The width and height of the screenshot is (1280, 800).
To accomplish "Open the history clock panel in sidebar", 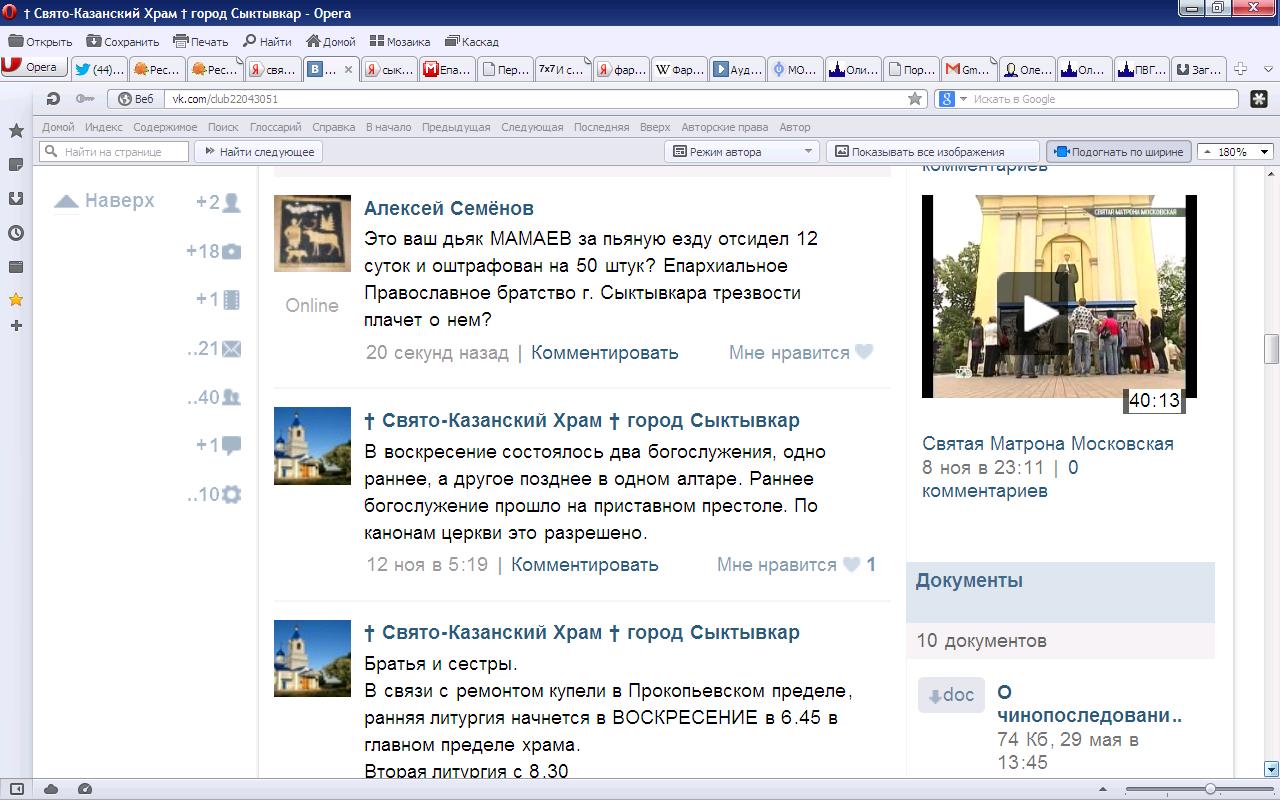I will pos(16,233).
